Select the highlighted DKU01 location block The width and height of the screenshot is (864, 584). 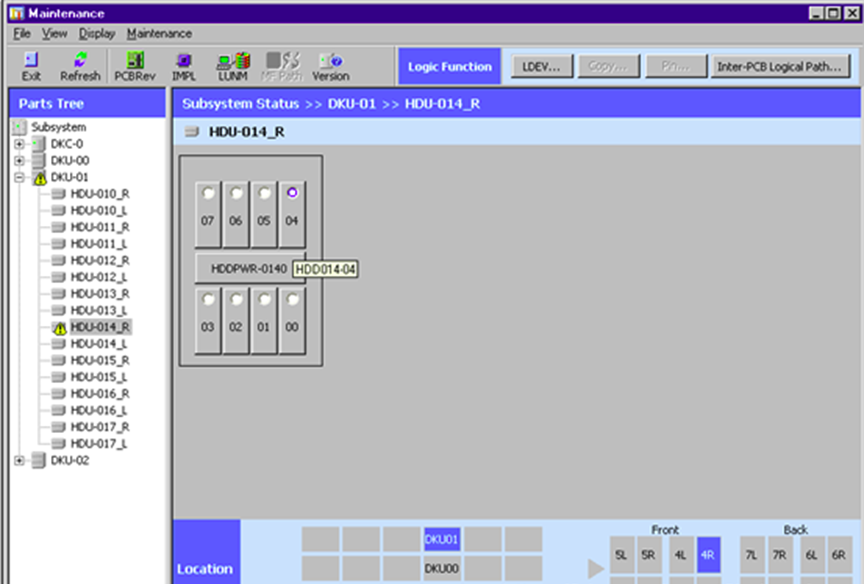tap(441, 540)
